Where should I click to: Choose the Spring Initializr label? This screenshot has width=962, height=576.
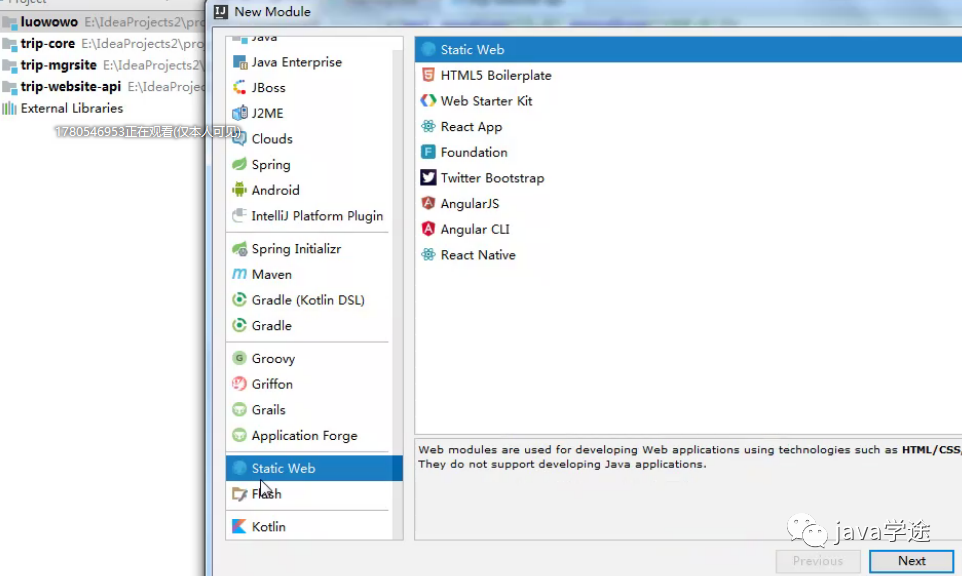coord(296,249)
